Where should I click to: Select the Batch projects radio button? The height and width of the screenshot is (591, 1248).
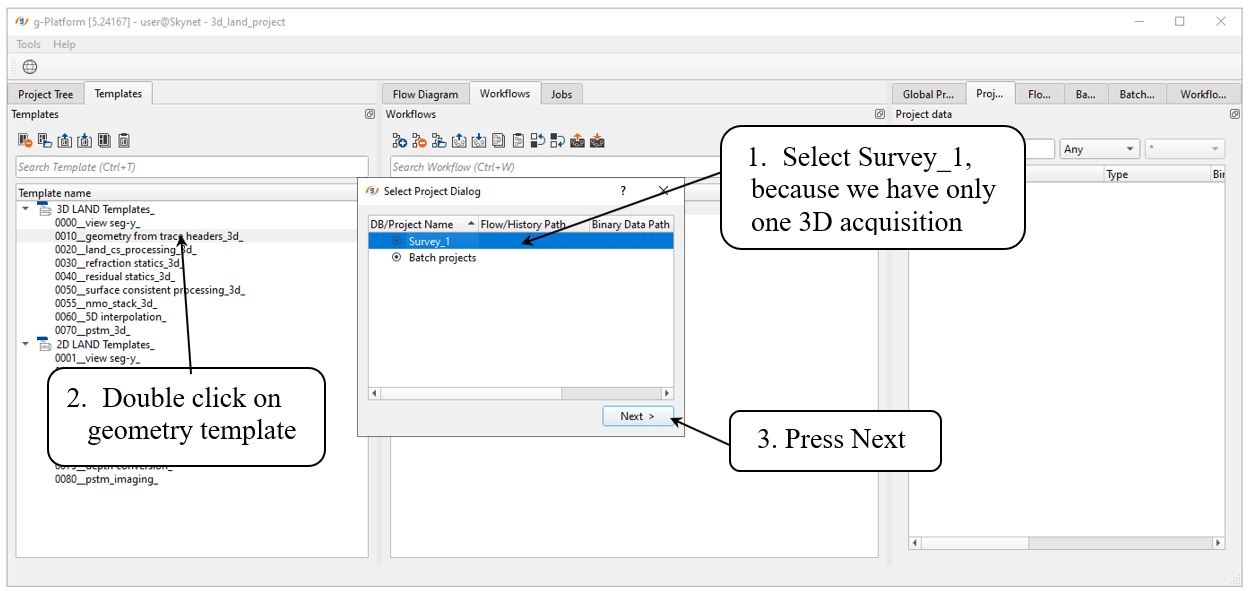tap(397, 258)
